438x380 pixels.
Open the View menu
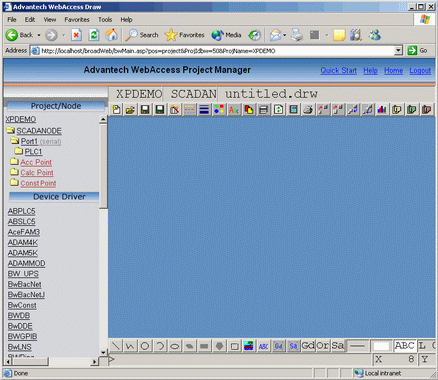[x=50, y=20]
